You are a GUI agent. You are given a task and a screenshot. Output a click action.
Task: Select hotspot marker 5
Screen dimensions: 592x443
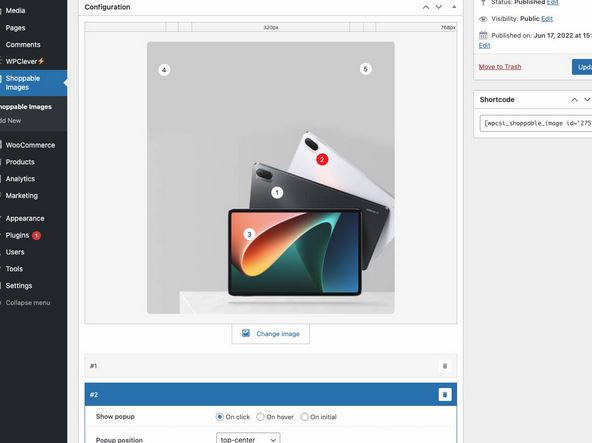pos(365,69)
